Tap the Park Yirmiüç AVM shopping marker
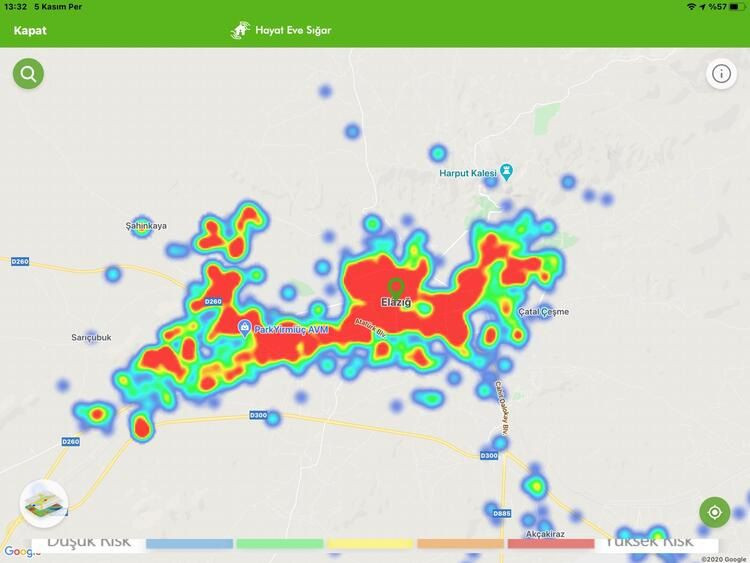 [244, 328]
